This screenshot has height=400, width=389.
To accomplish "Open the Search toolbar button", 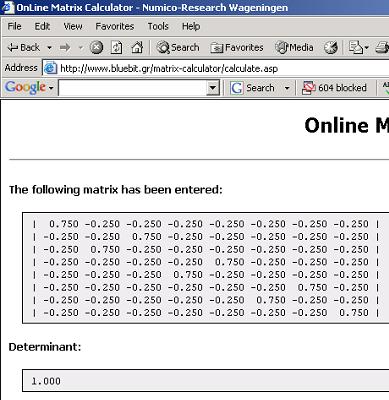I will (x=178, y=48).
